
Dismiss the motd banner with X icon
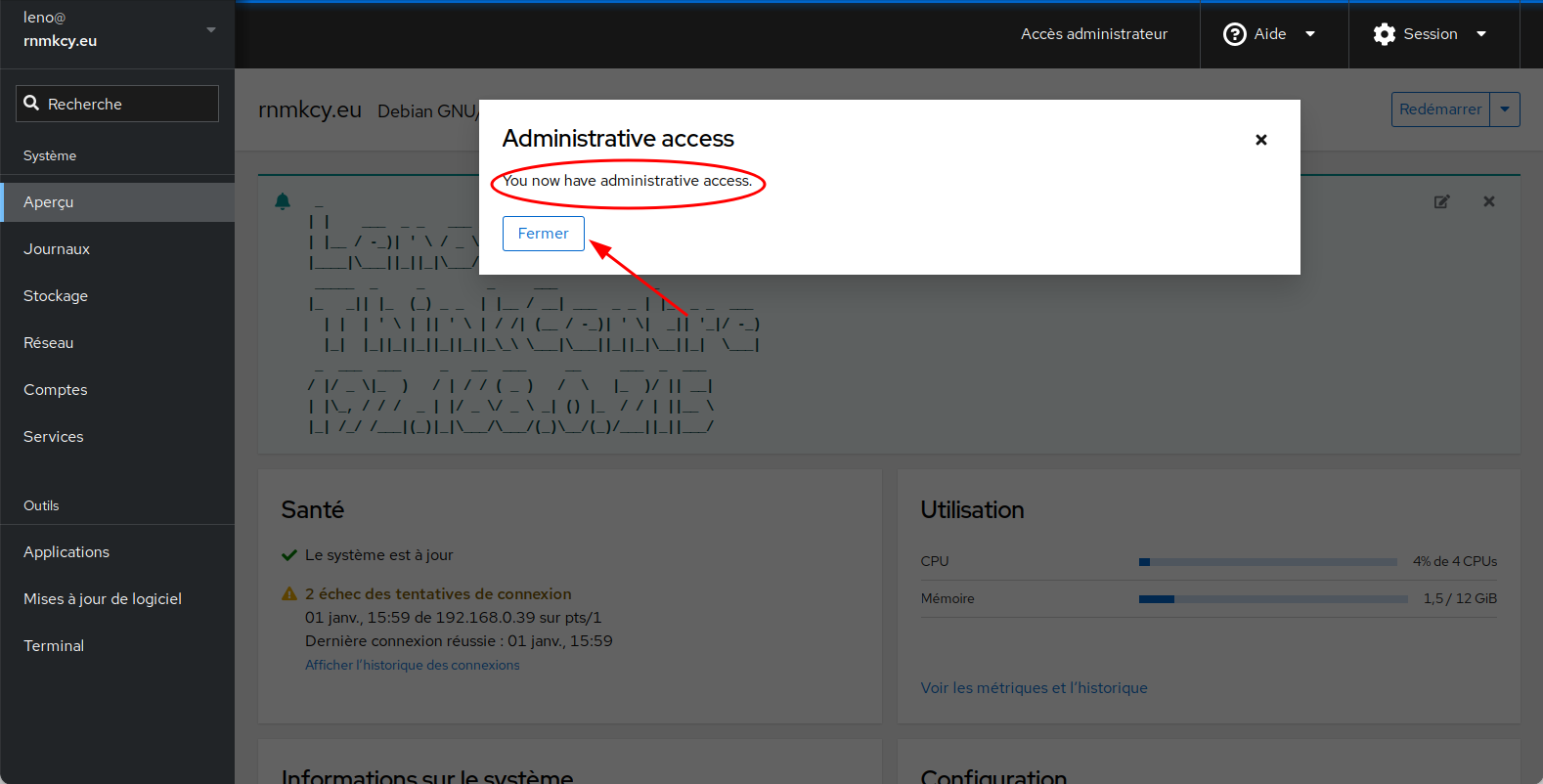[x=1488, y=201]
